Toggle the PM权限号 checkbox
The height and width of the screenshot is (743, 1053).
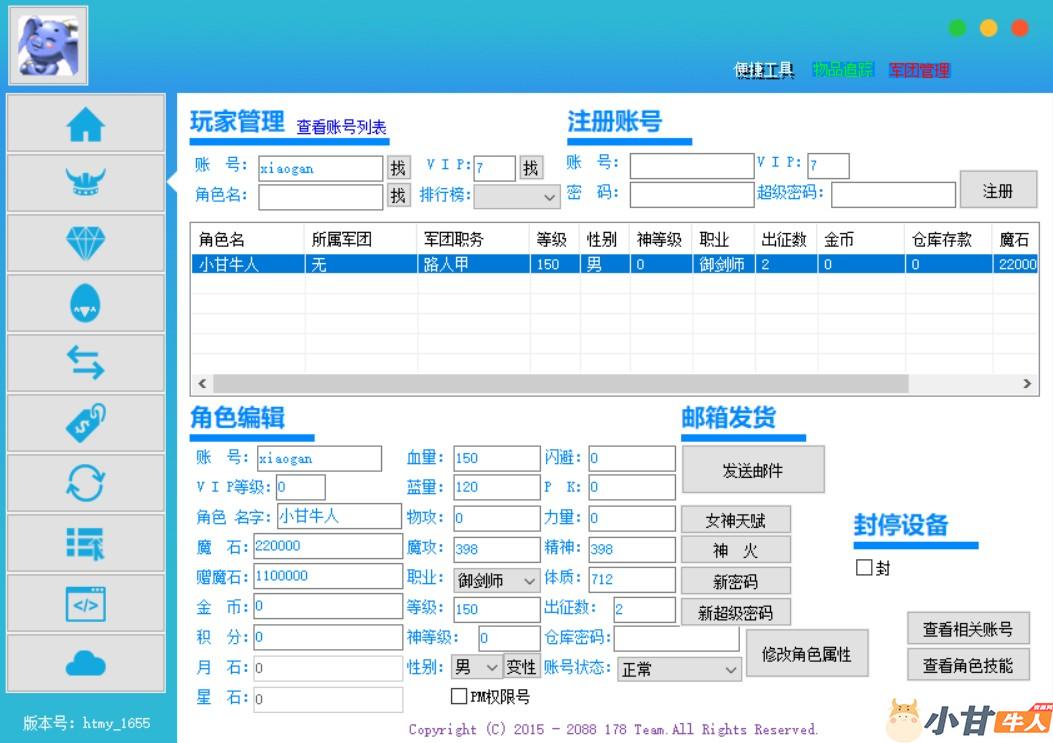tap(459, 697)
